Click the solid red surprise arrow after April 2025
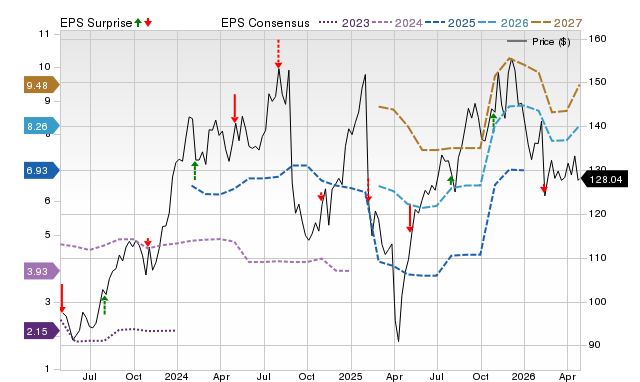 [x=410, y=218]
